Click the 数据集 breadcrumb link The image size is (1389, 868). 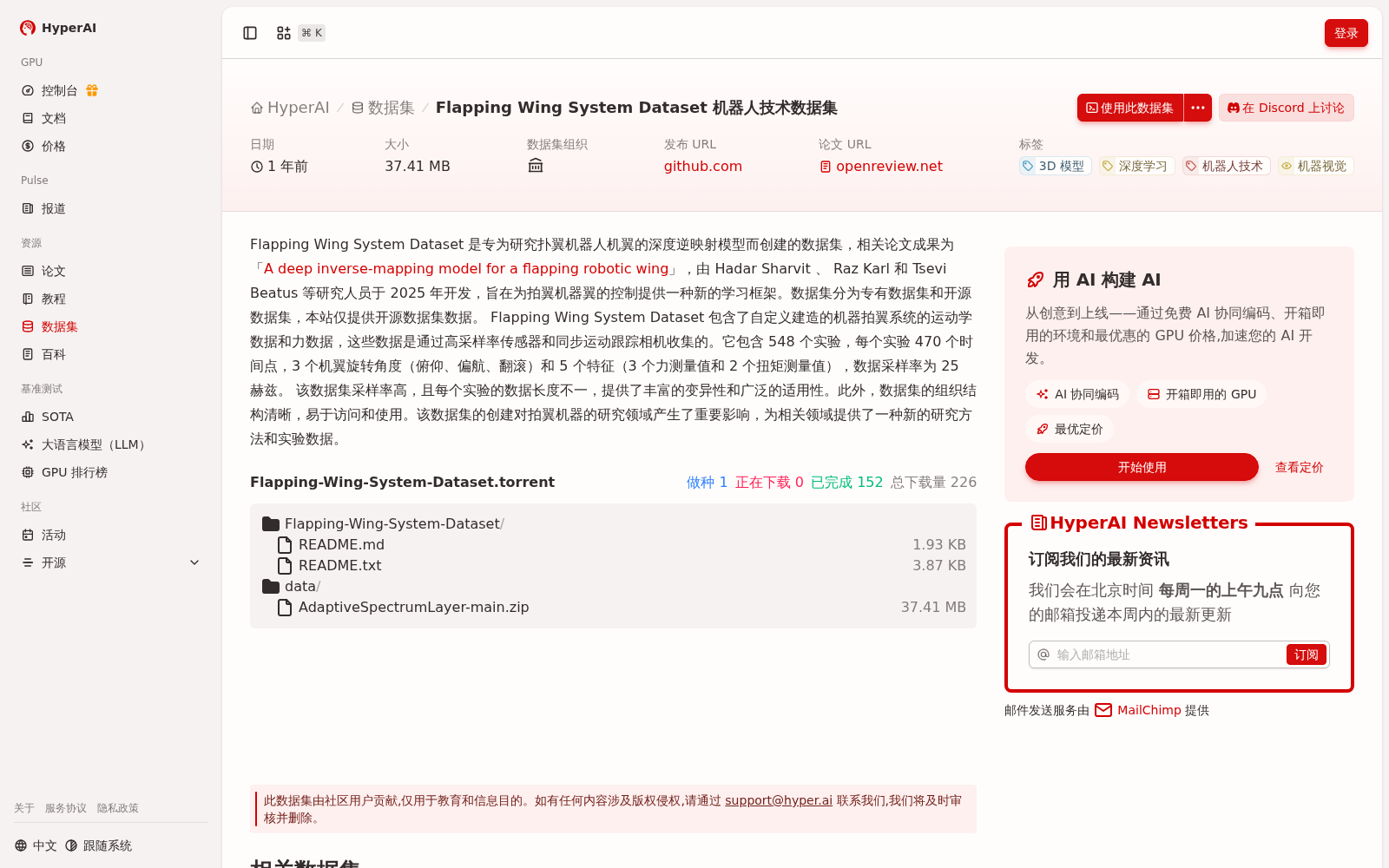[383, 108]
